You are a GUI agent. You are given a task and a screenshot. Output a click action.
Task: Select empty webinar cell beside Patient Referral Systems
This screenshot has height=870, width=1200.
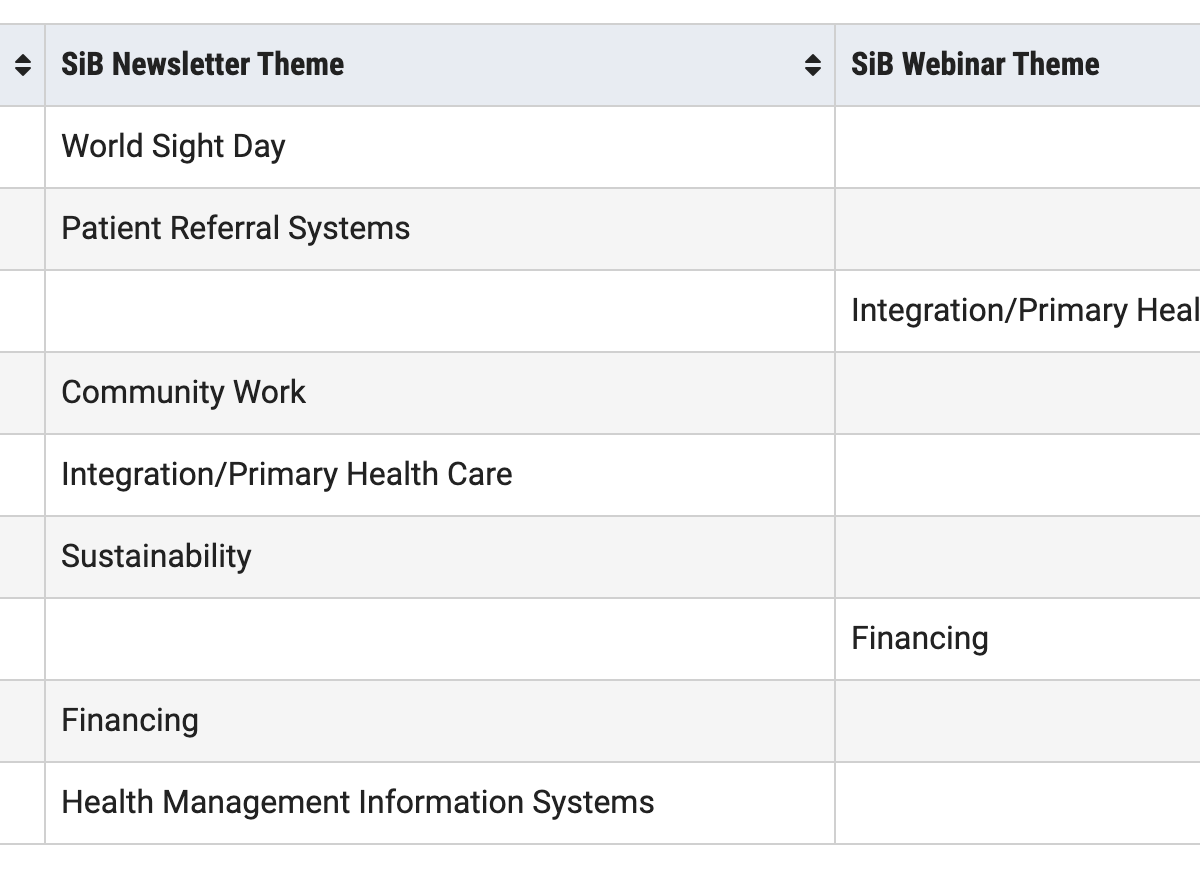[x=1018, y=229]
